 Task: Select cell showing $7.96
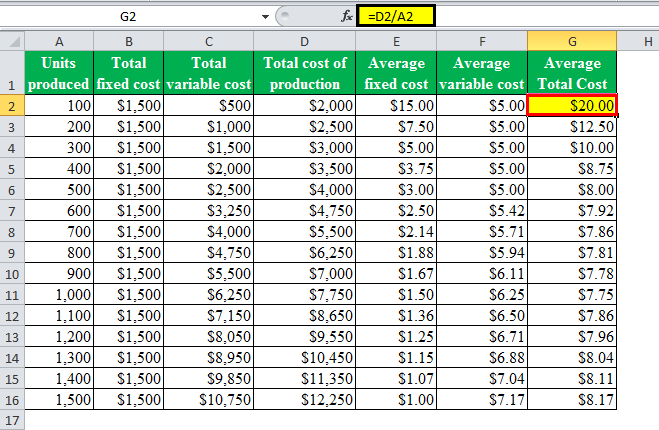572,336
